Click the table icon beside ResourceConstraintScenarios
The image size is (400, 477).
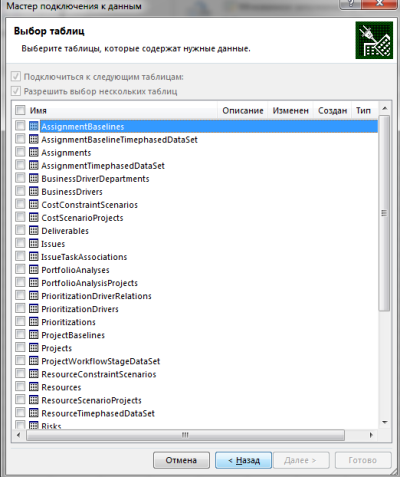click(34, 374)
